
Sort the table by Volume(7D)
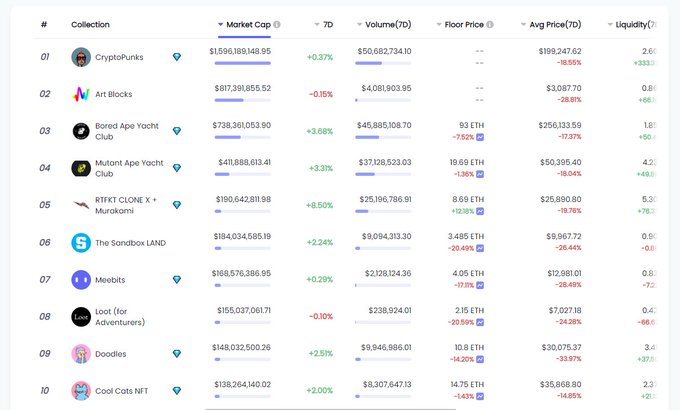click(384, 24)
